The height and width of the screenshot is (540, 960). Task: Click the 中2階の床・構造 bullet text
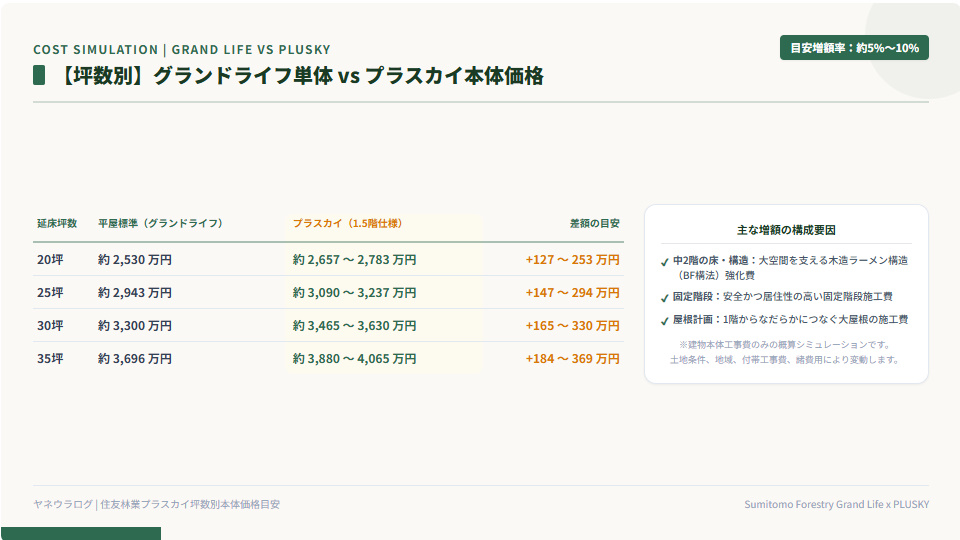[x=790, y=268]
